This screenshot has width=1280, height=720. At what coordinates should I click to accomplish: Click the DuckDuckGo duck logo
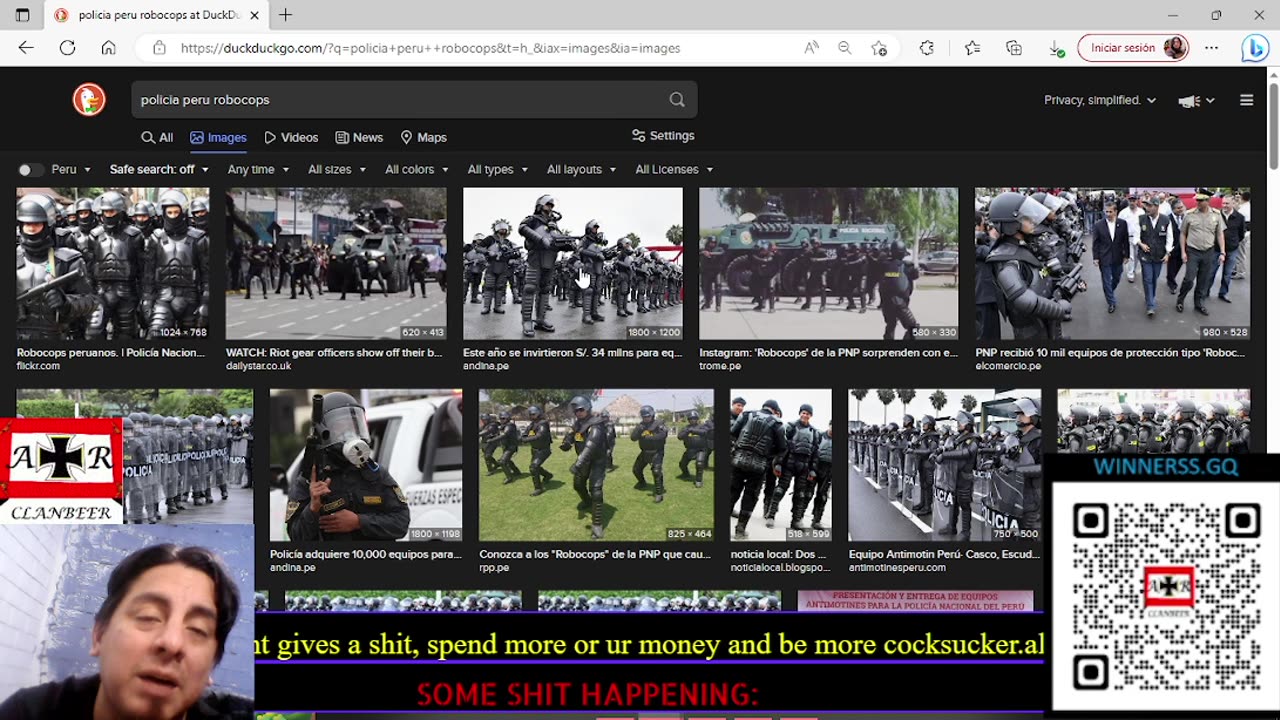tap(89, 99)
